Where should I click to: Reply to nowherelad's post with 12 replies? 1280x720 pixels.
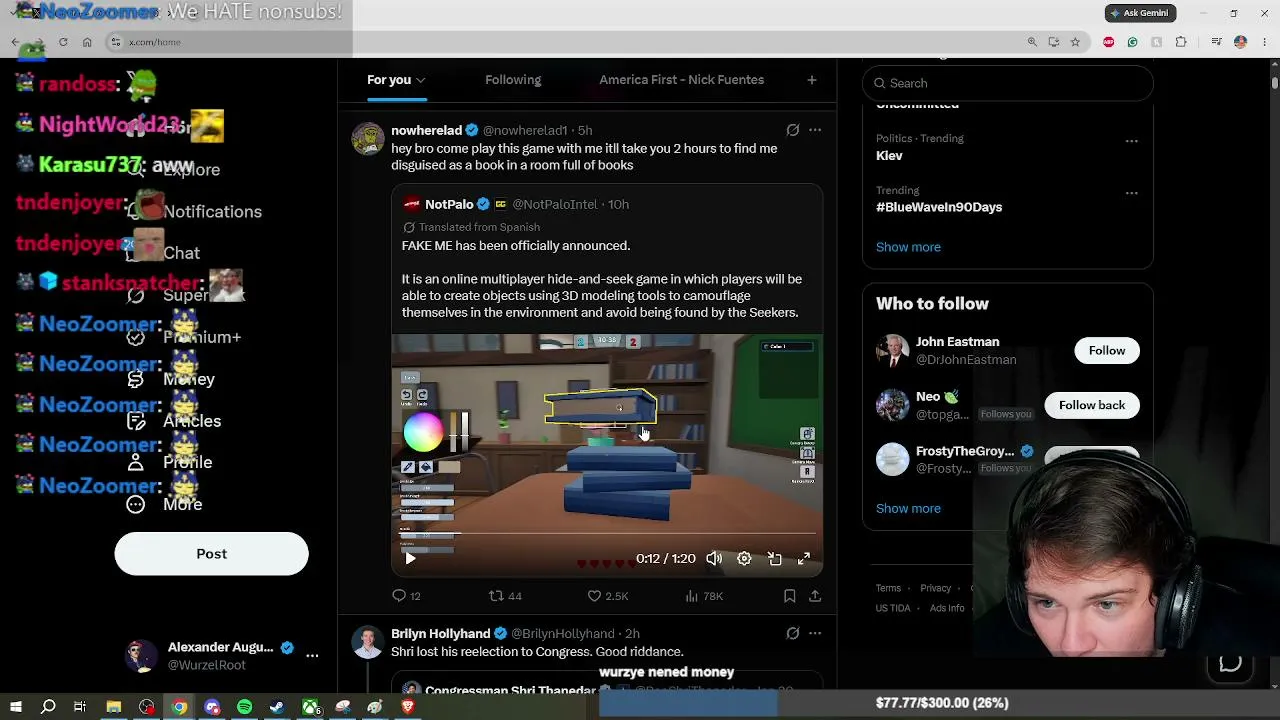click(x=407, y=596)
